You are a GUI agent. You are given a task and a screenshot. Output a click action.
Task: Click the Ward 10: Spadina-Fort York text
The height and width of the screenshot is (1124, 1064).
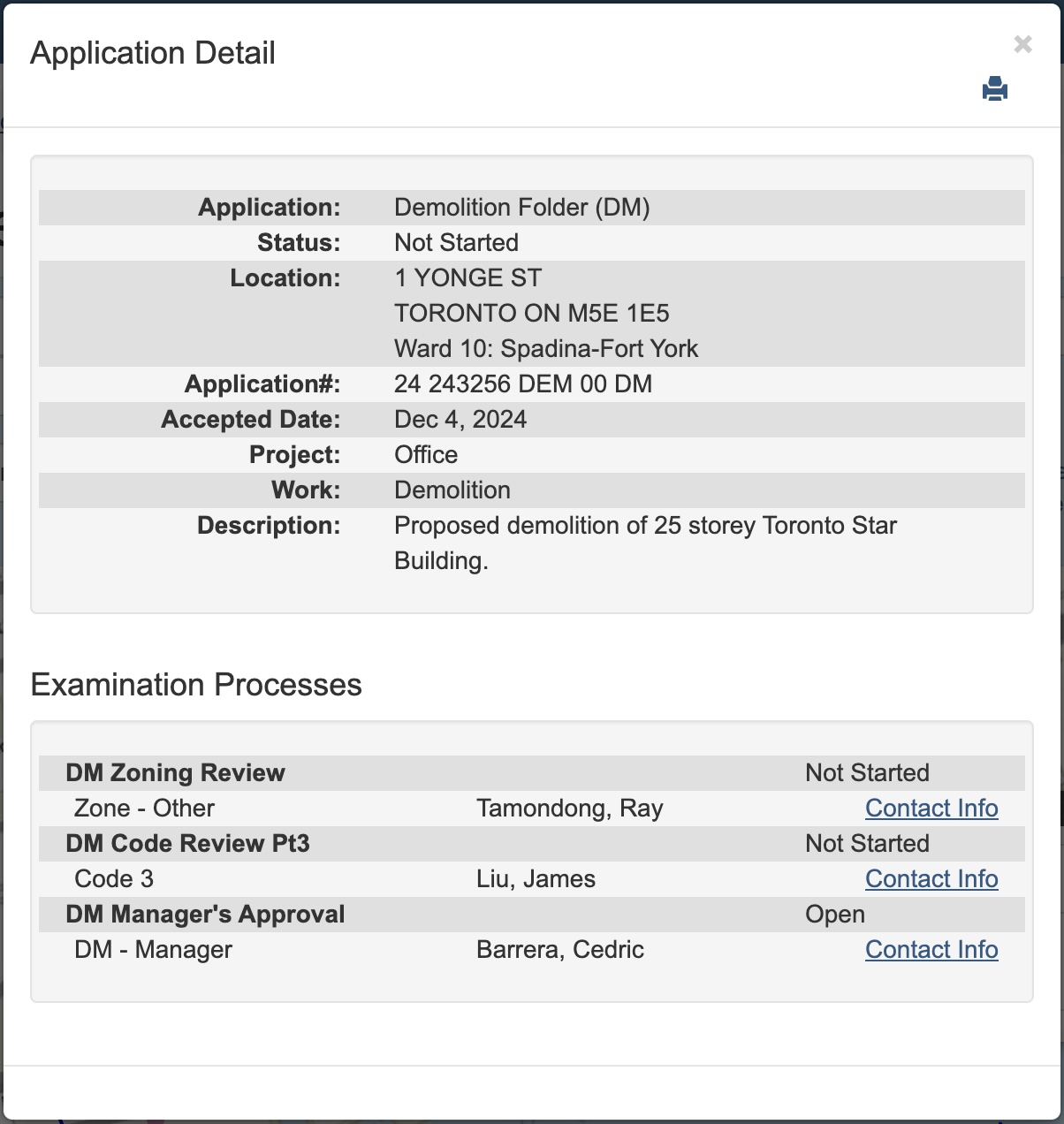pyautogui.click(x=545, y=349)
